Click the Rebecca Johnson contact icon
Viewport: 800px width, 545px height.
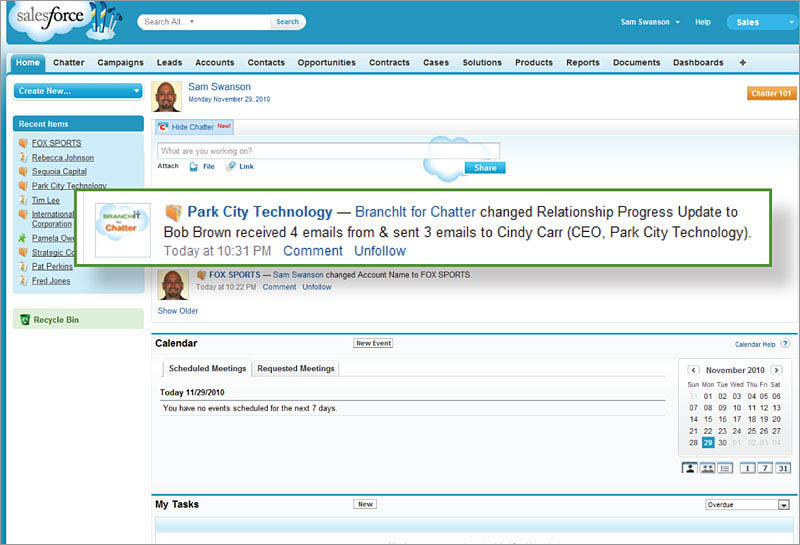tap(23, 158)
